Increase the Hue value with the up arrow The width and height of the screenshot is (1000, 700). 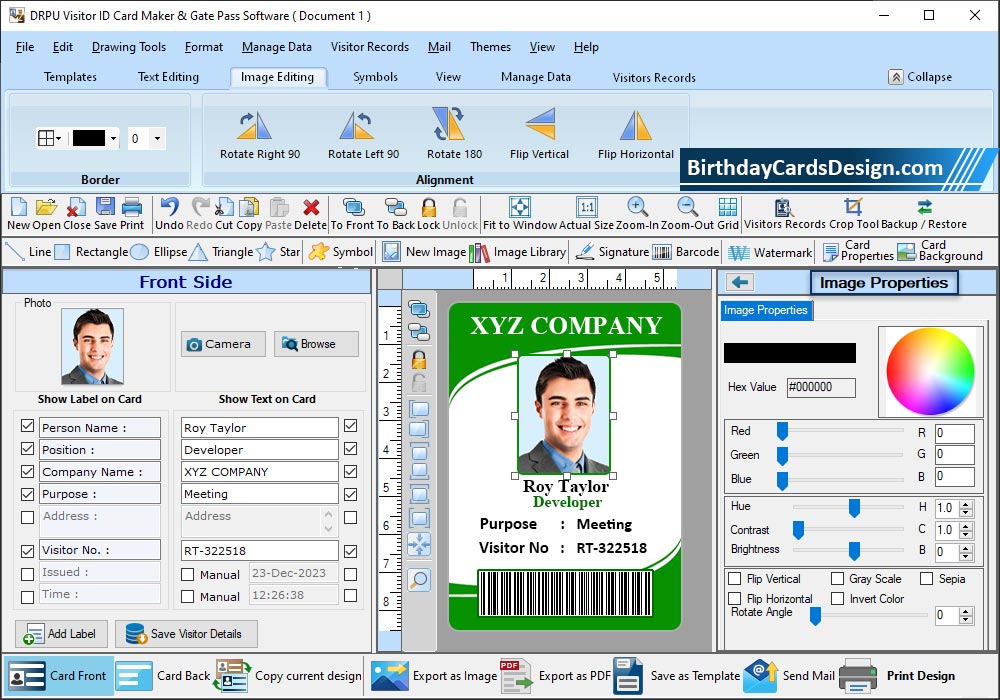(x=966, y=504)
